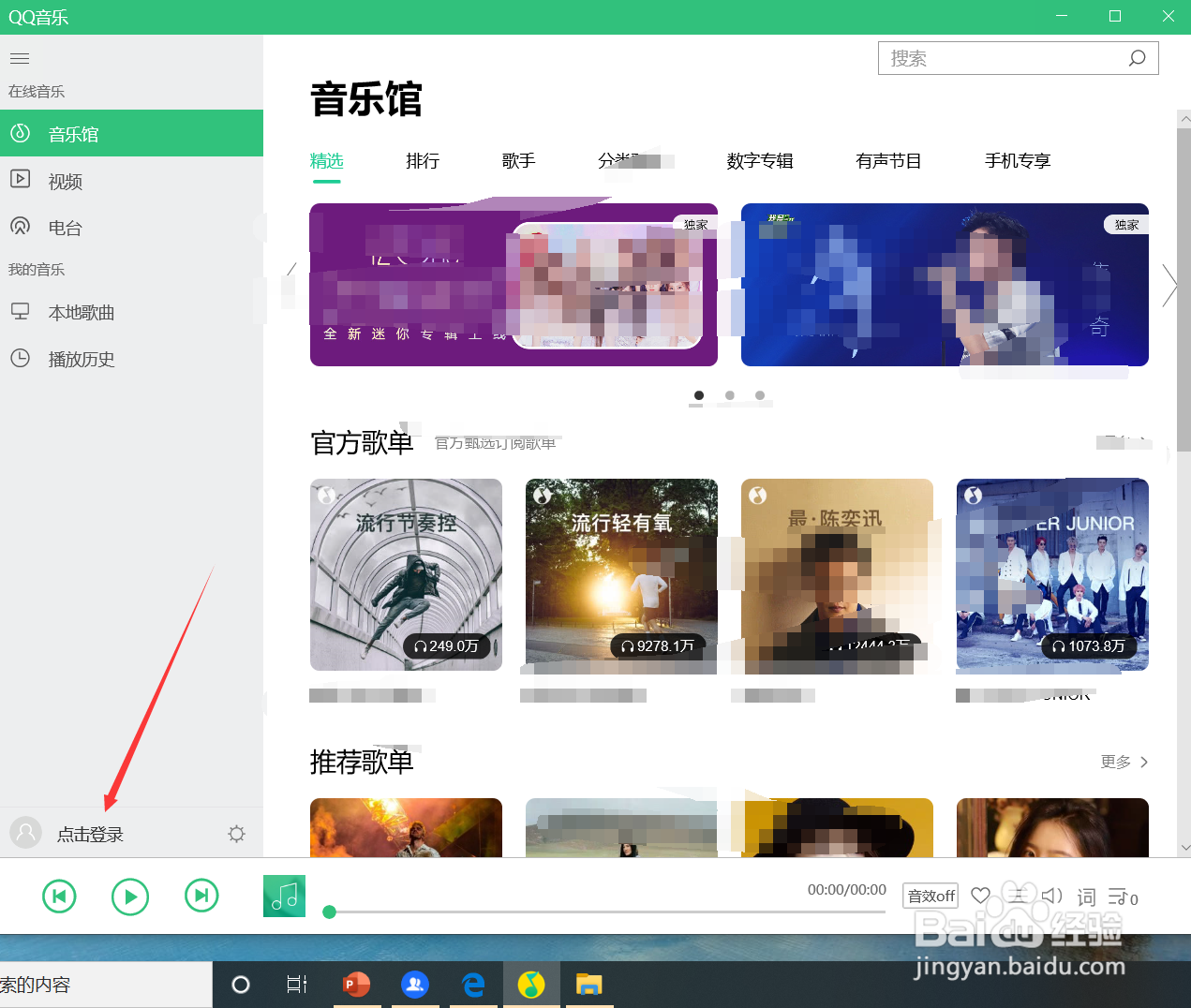The image size is (1191, 1008).
Task: Open the 有声节目 tab
Action: [888, 161]
